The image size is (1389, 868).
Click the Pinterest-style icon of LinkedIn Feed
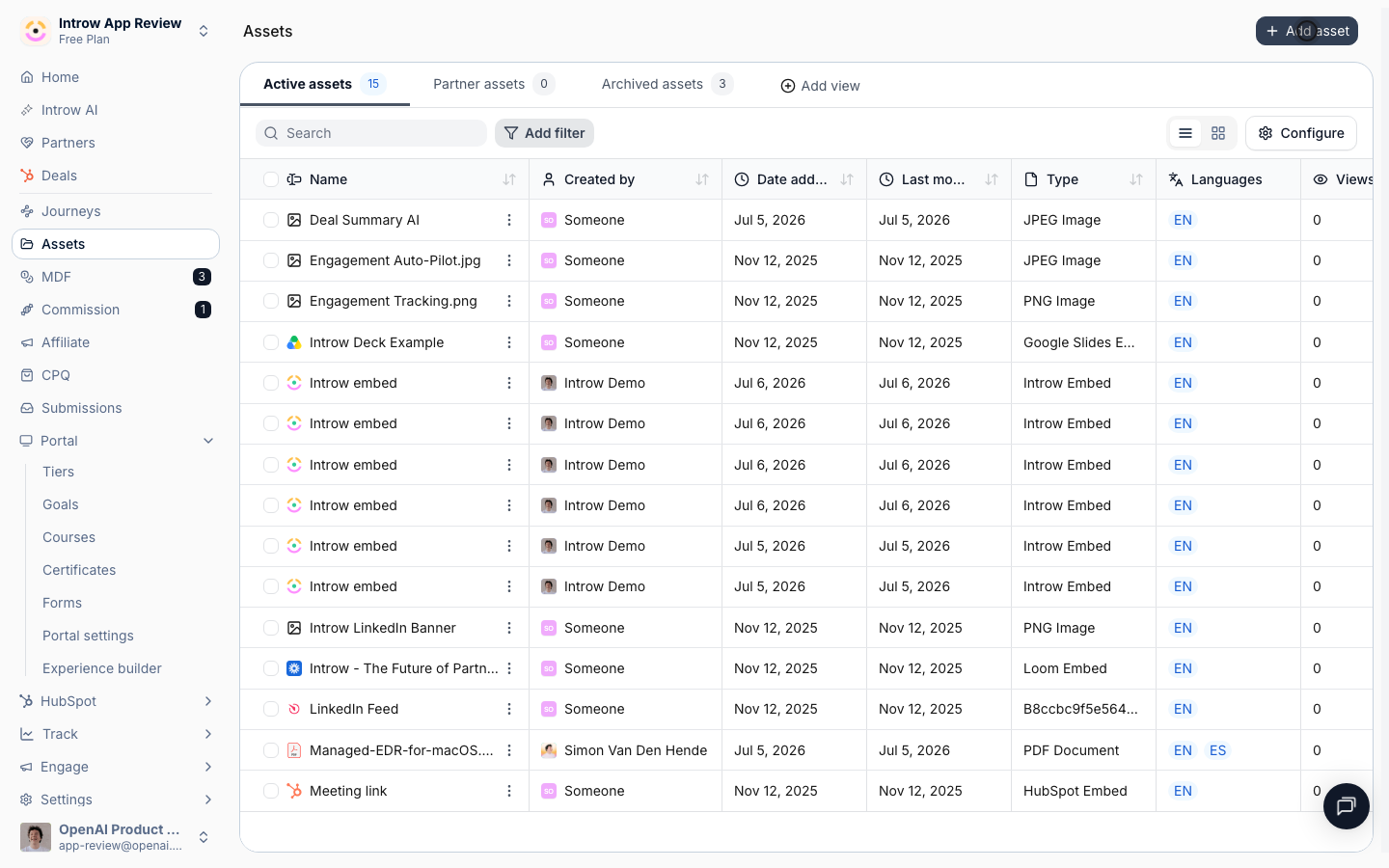(x=294, y=709)
